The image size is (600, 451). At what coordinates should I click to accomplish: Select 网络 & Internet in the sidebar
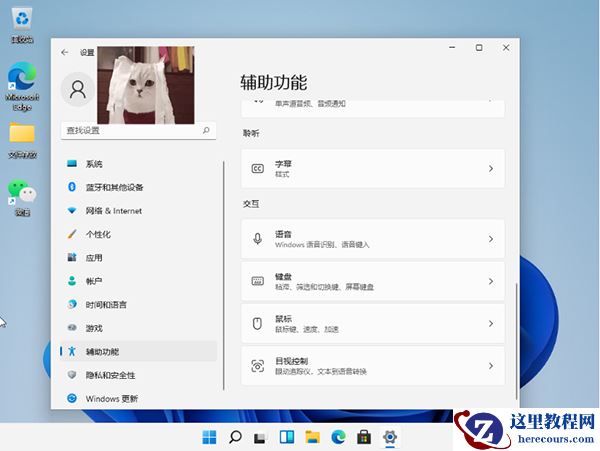click(139, 211)
